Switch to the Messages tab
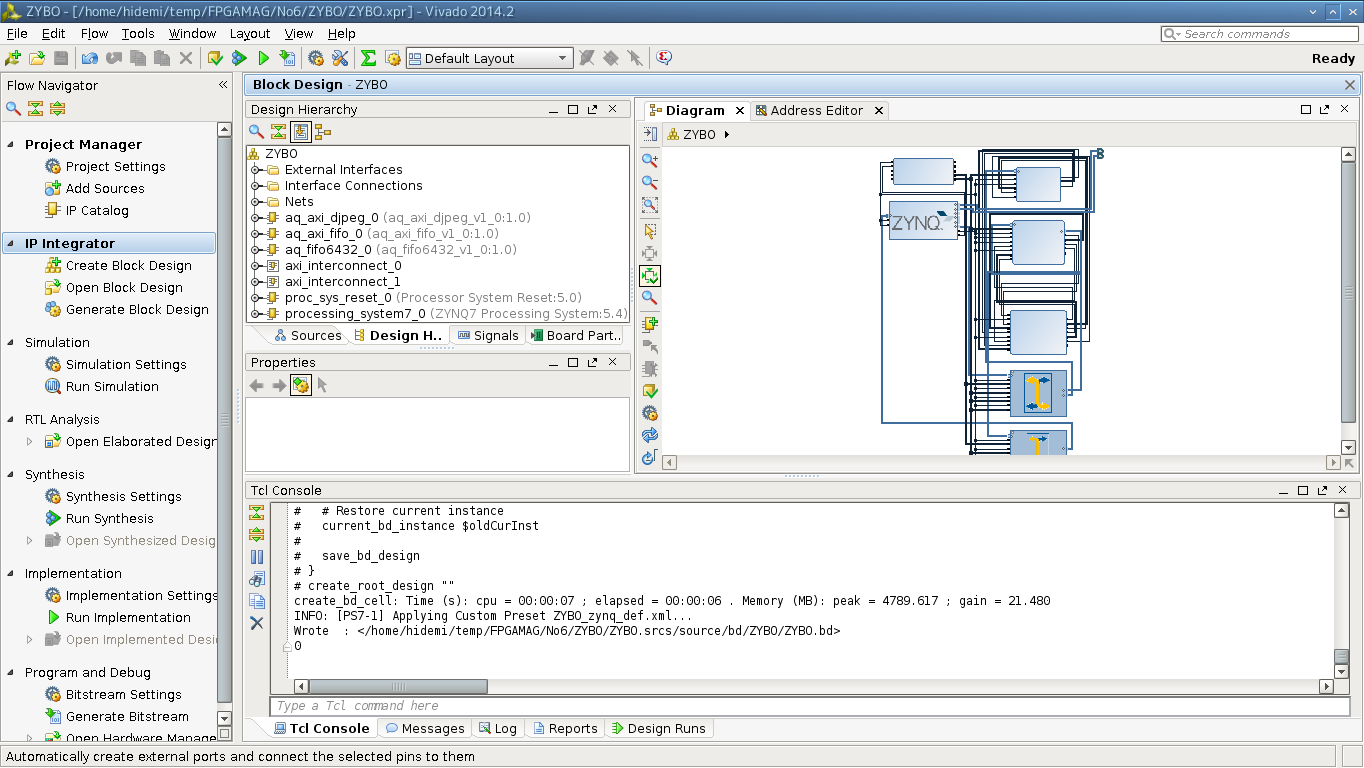The height and width of the screenshot is (768, 1364). (x=425, y=728)
